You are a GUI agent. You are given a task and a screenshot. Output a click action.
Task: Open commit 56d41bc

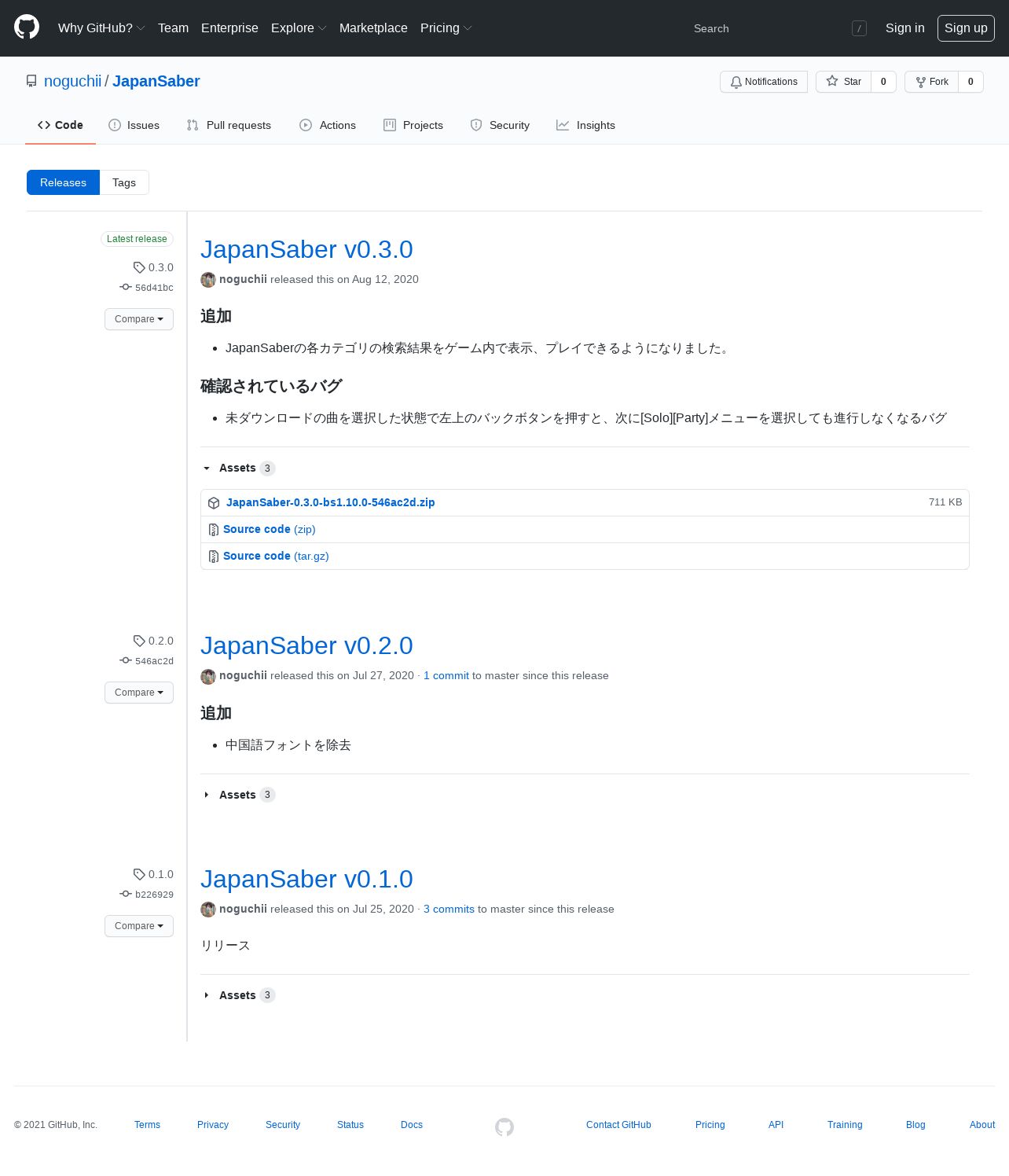click(x=154, y=288)
